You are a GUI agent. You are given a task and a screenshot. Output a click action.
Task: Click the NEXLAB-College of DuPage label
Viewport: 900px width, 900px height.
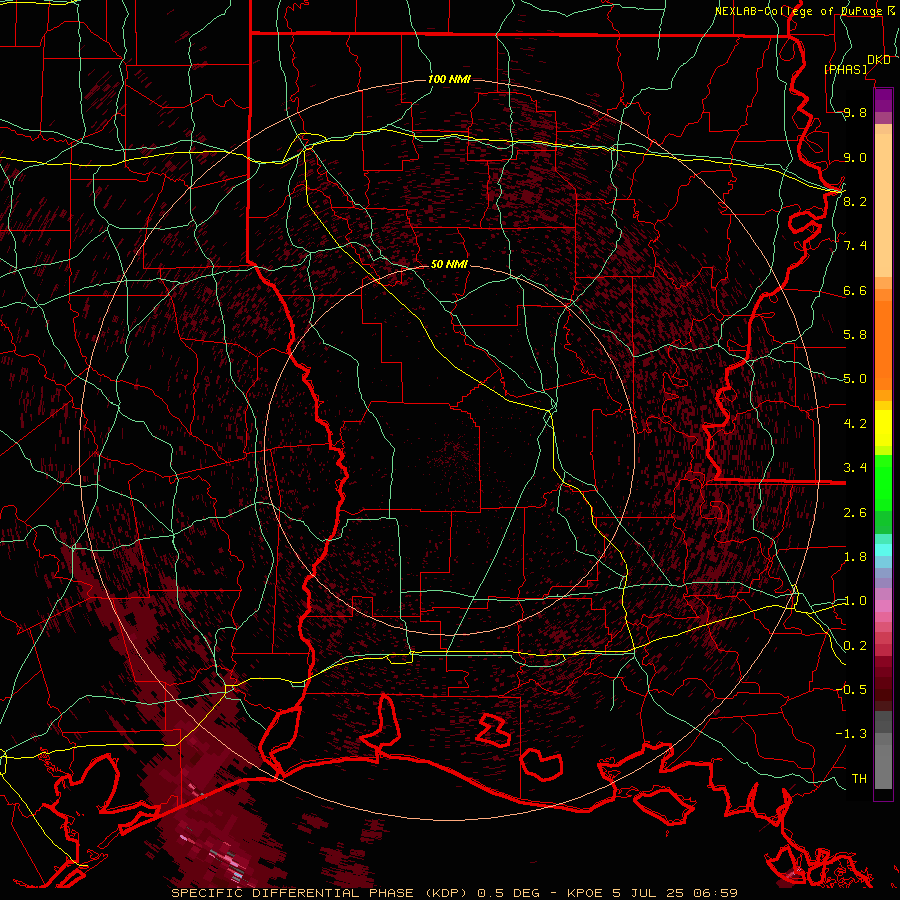[798, 11]
